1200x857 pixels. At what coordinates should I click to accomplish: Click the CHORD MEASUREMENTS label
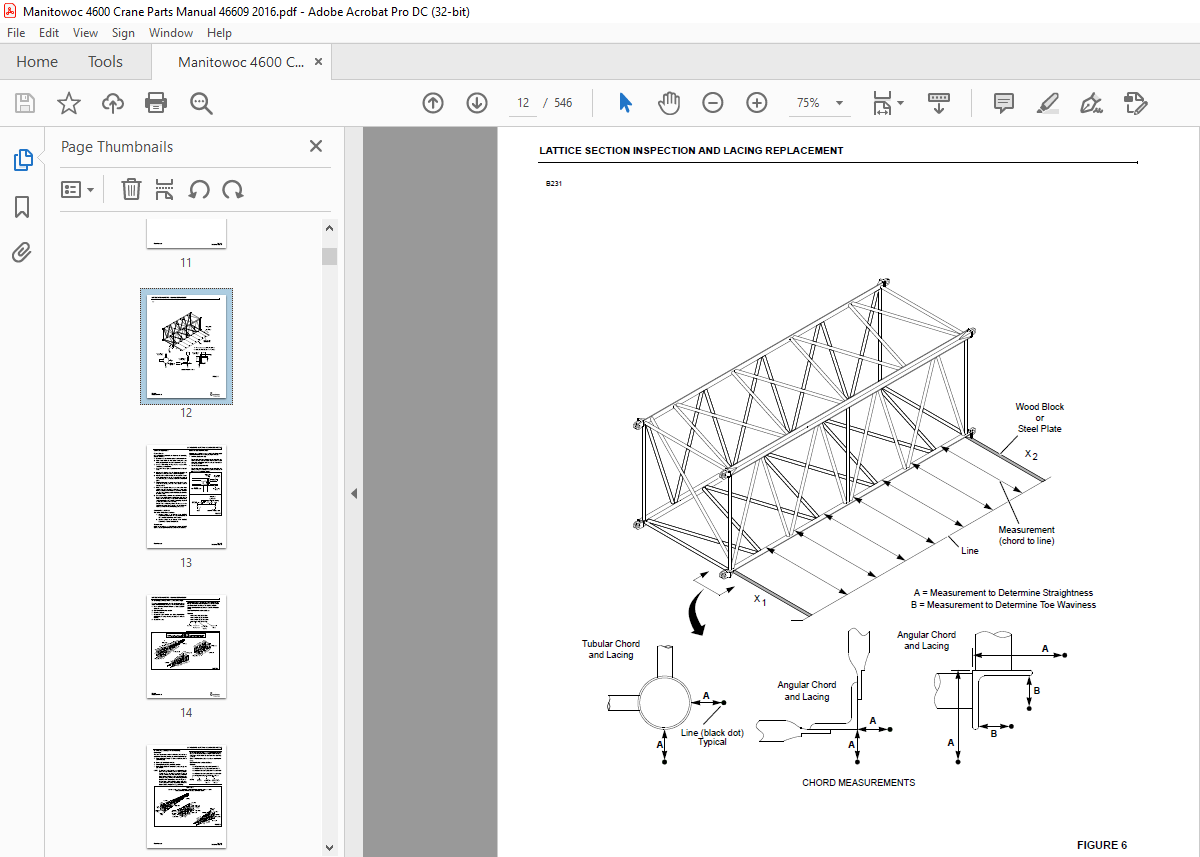click(858, 782)
